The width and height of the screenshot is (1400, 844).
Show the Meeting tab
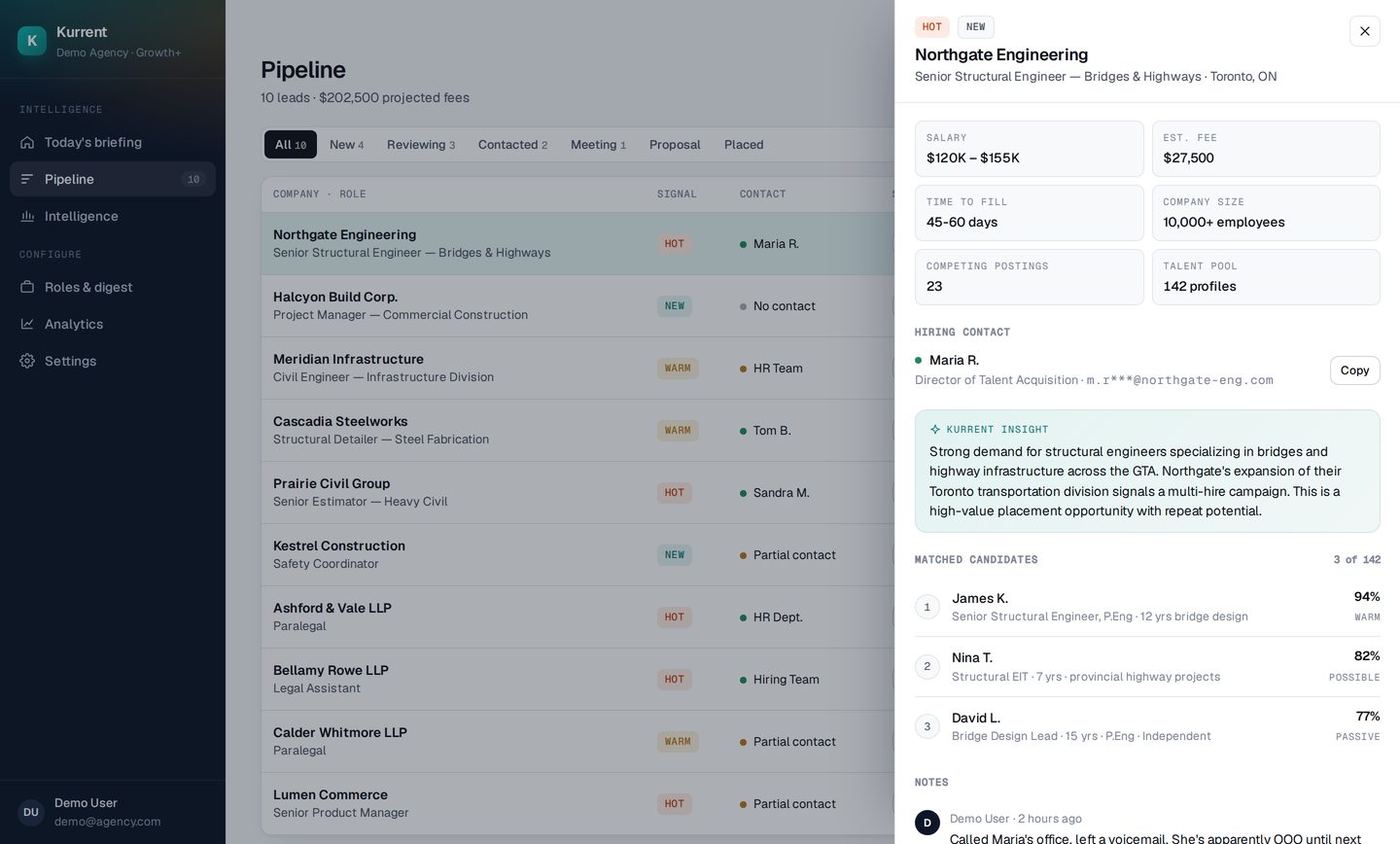tap(598, 145)
